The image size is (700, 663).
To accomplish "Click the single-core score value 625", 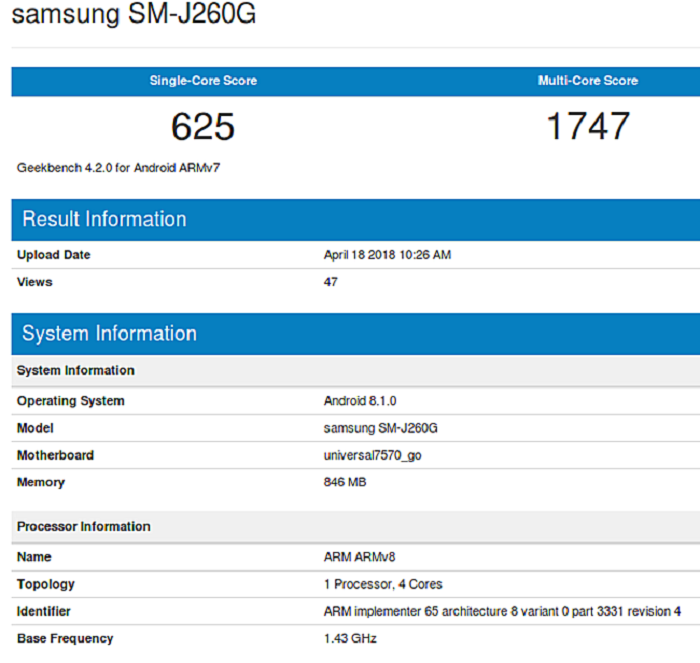I will coord(203,126).
